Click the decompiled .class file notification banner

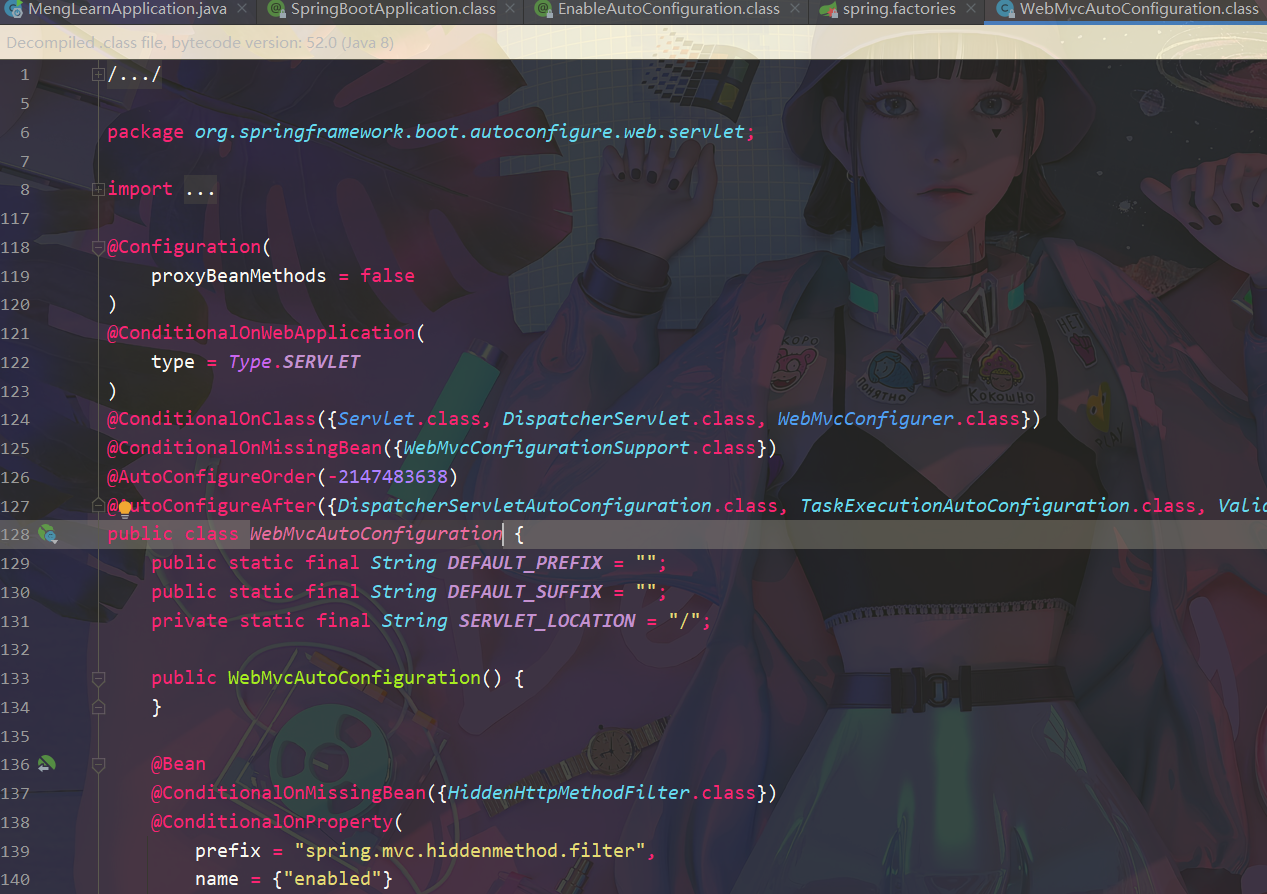(633, 43)
